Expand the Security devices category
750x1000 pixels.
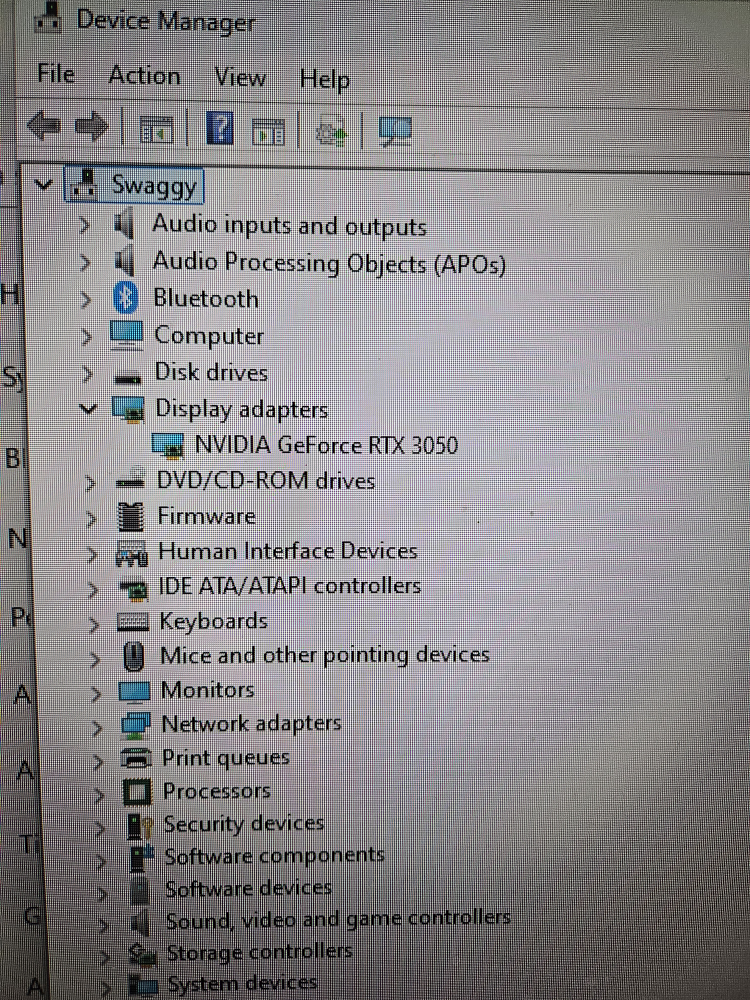(101, 828)
